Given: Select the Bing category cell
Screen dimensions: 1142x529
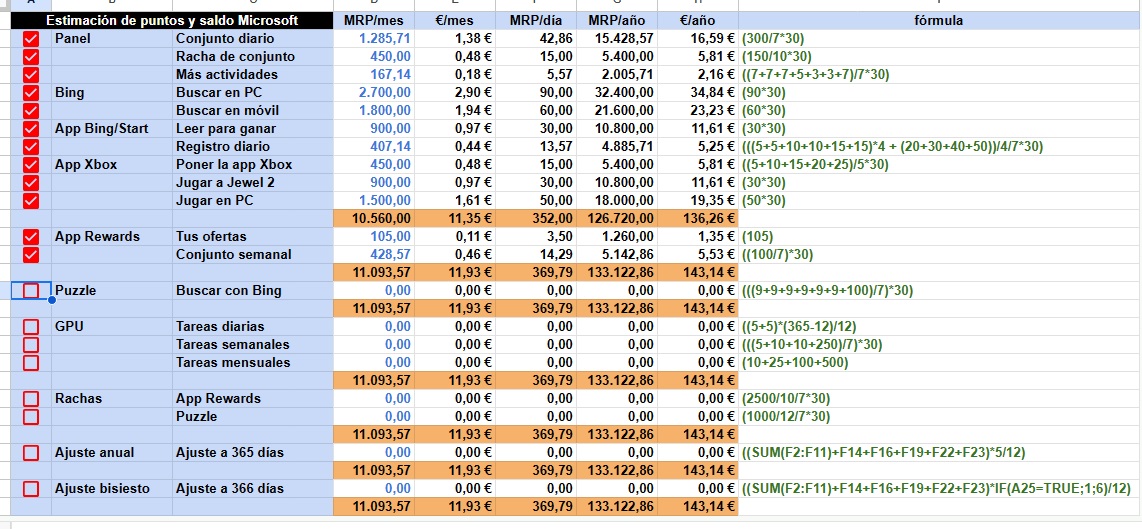Looking at the screenshot, I should point(111,93).
